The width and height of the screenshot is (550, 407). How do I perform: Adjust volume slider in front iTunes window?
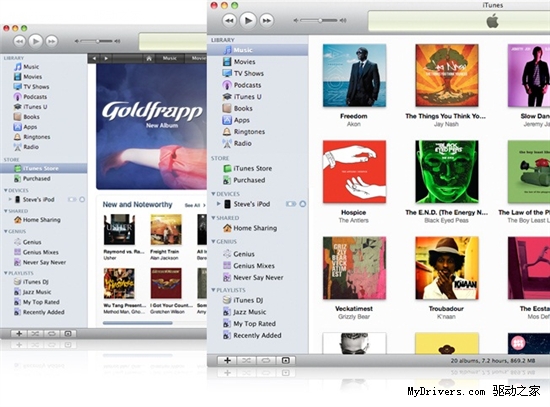pyautogui.click(x=320, y=20)
